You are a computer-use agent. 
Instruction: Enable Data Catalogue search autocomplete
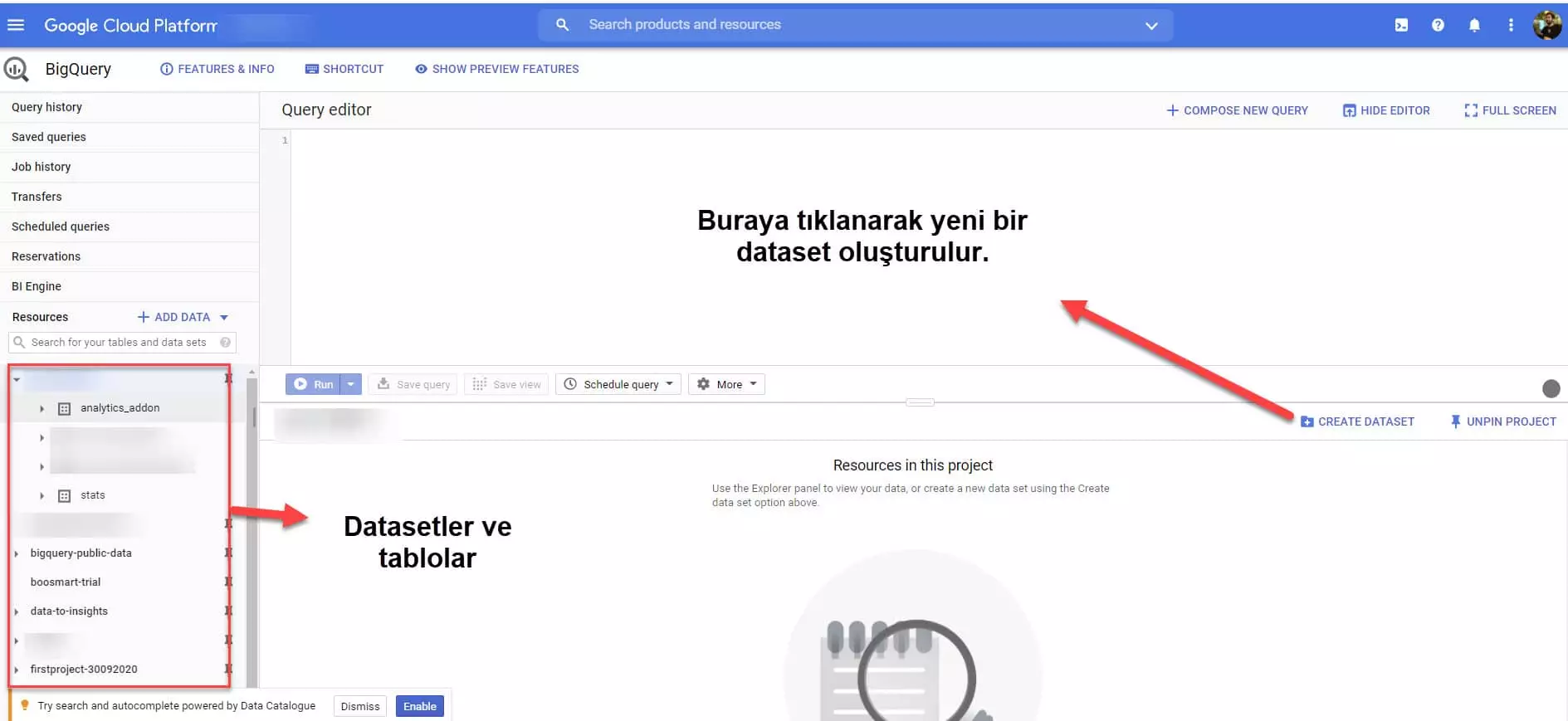420,706
